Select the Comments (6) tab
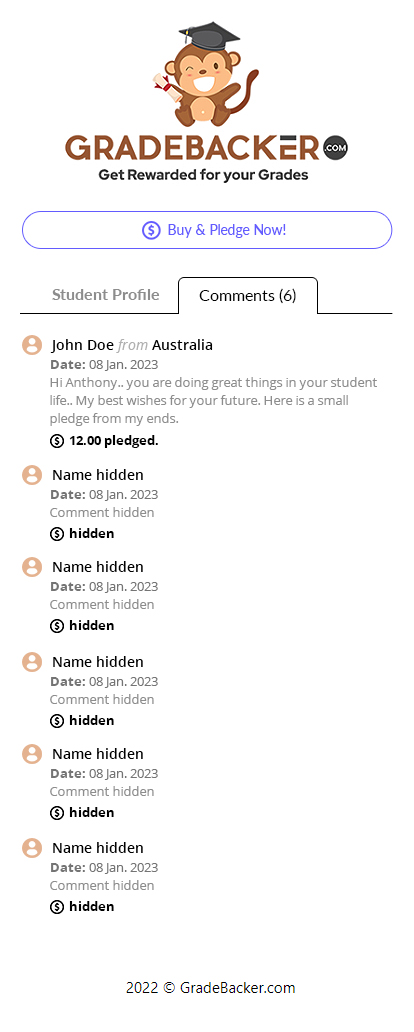414x1032 pixels. pyautogui.click(x=248, y=296)
